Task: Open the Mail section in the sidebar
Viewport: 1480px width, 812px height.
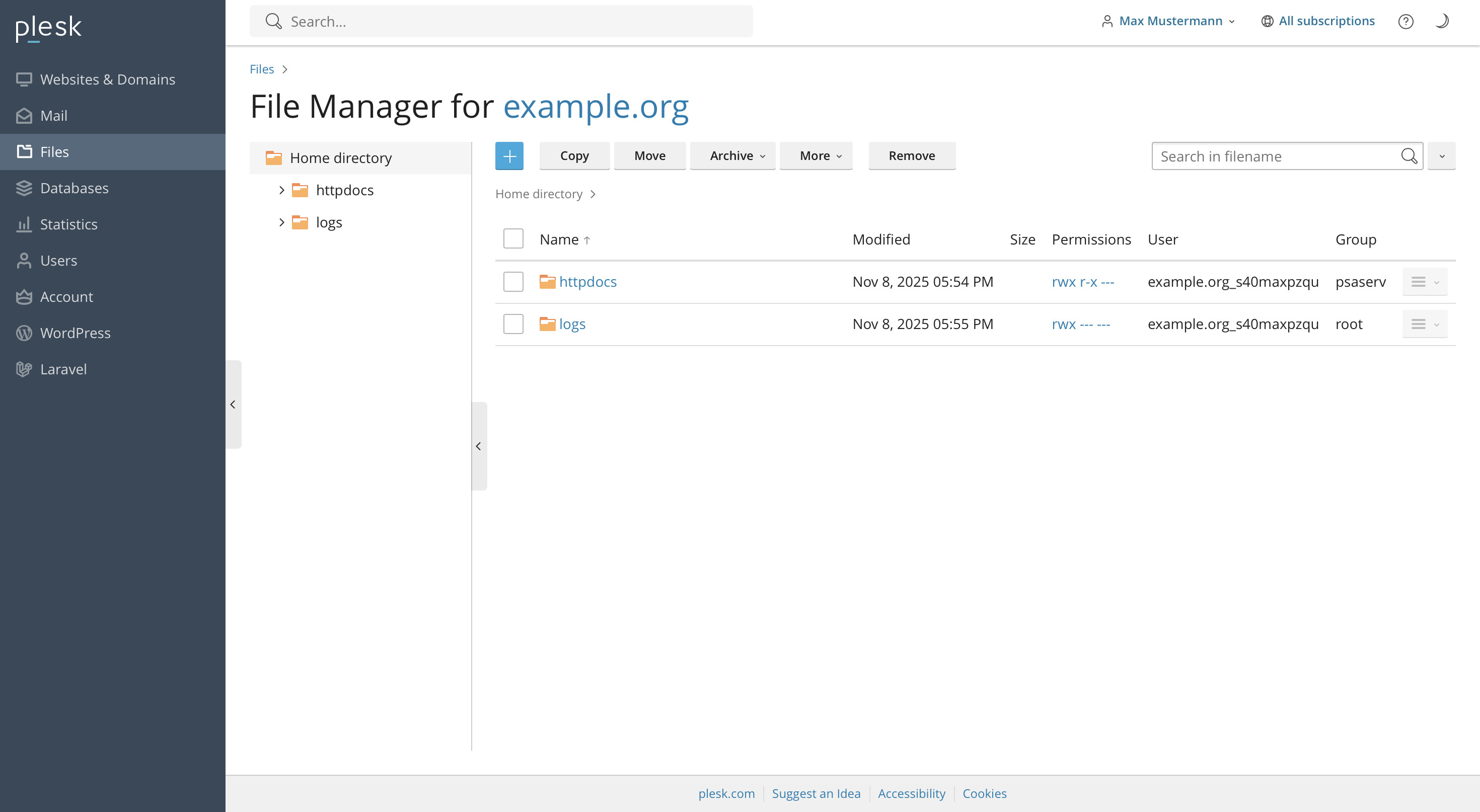Action: 54,115
